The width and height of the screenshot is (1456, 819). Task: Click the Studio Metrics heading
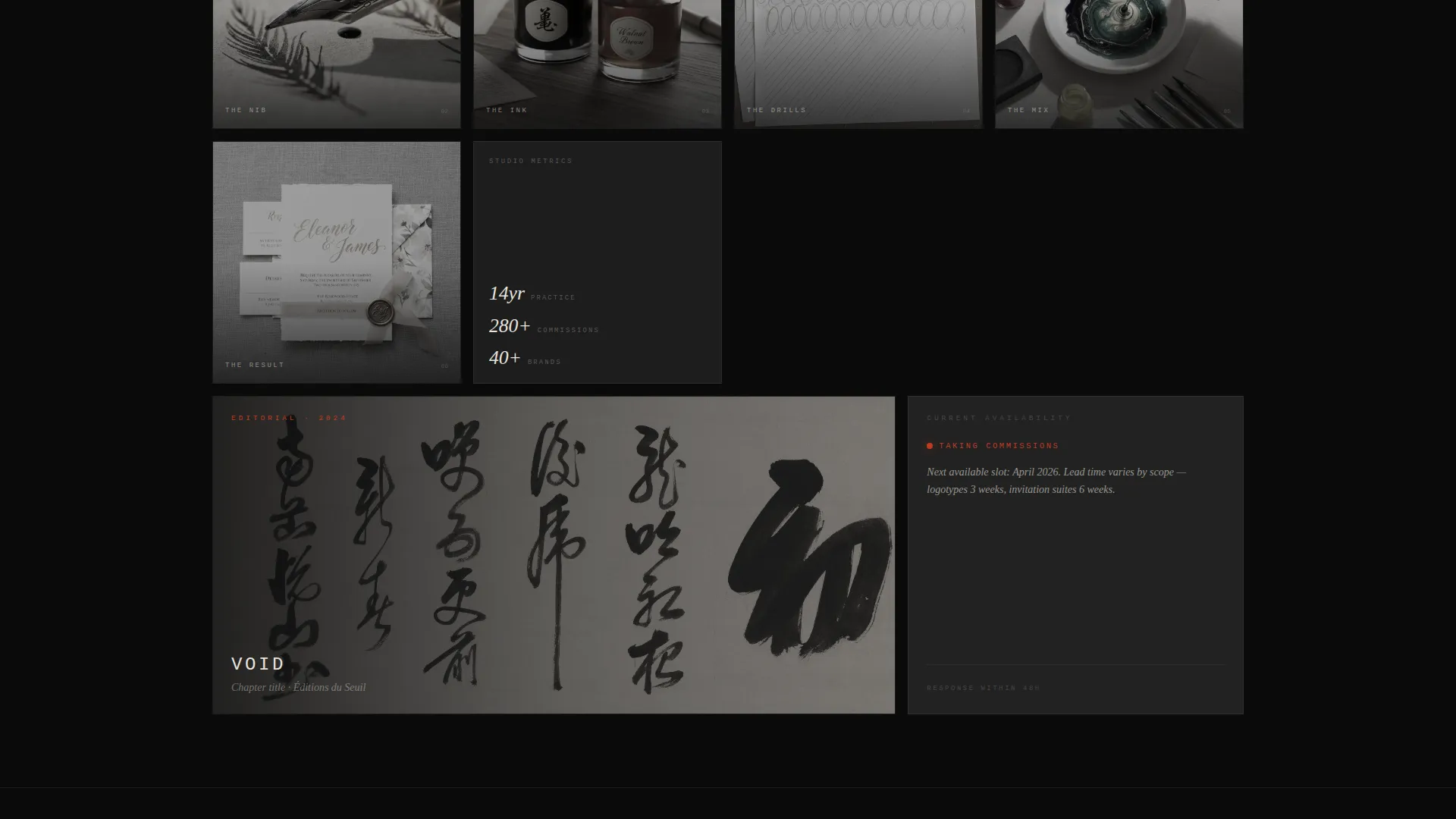coord(531,161)
